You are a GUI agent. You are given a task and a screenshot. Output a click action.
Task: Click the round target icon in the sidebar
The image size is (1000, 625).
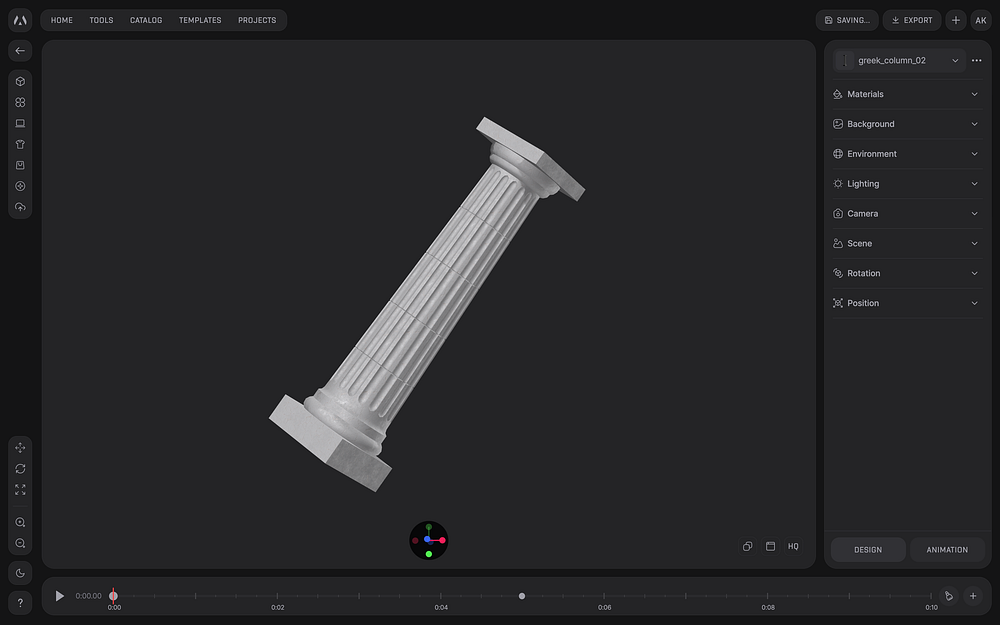click(x=20, y=186)
